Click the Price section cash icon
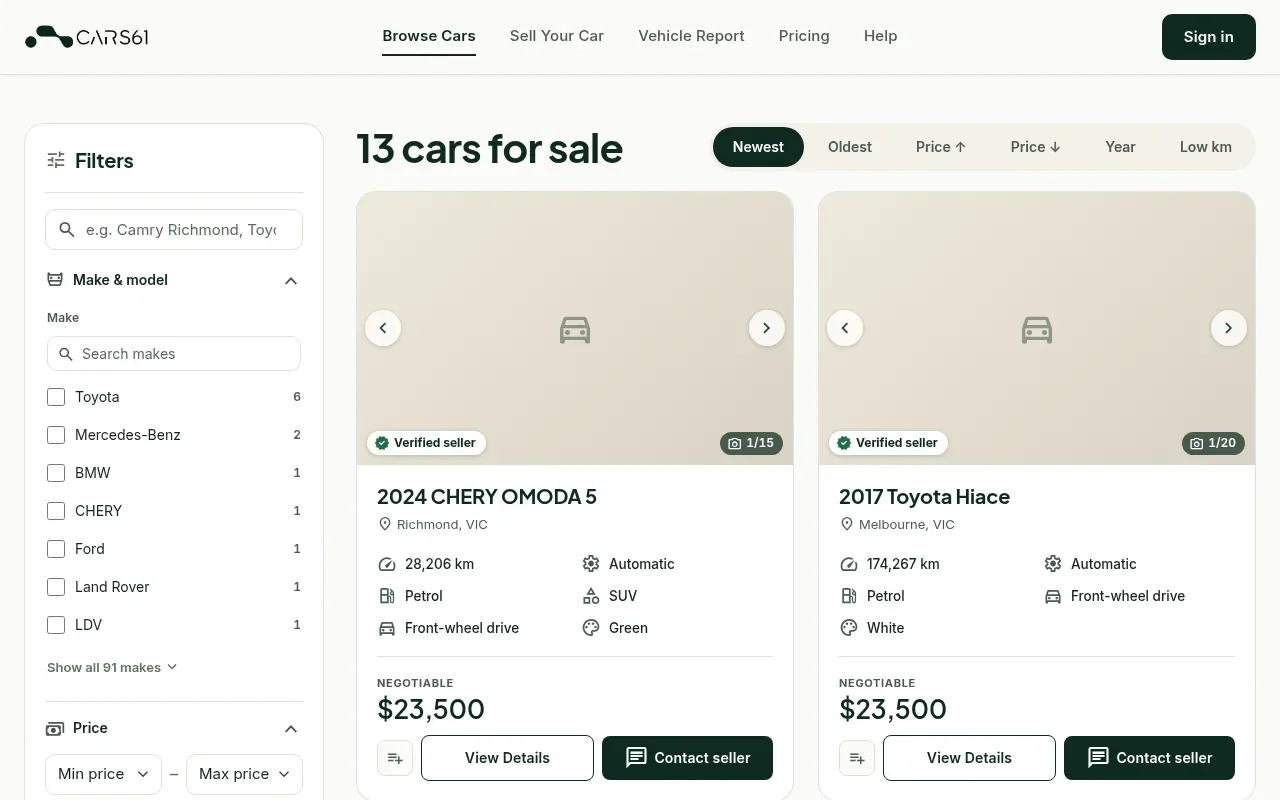 (56, 728)
